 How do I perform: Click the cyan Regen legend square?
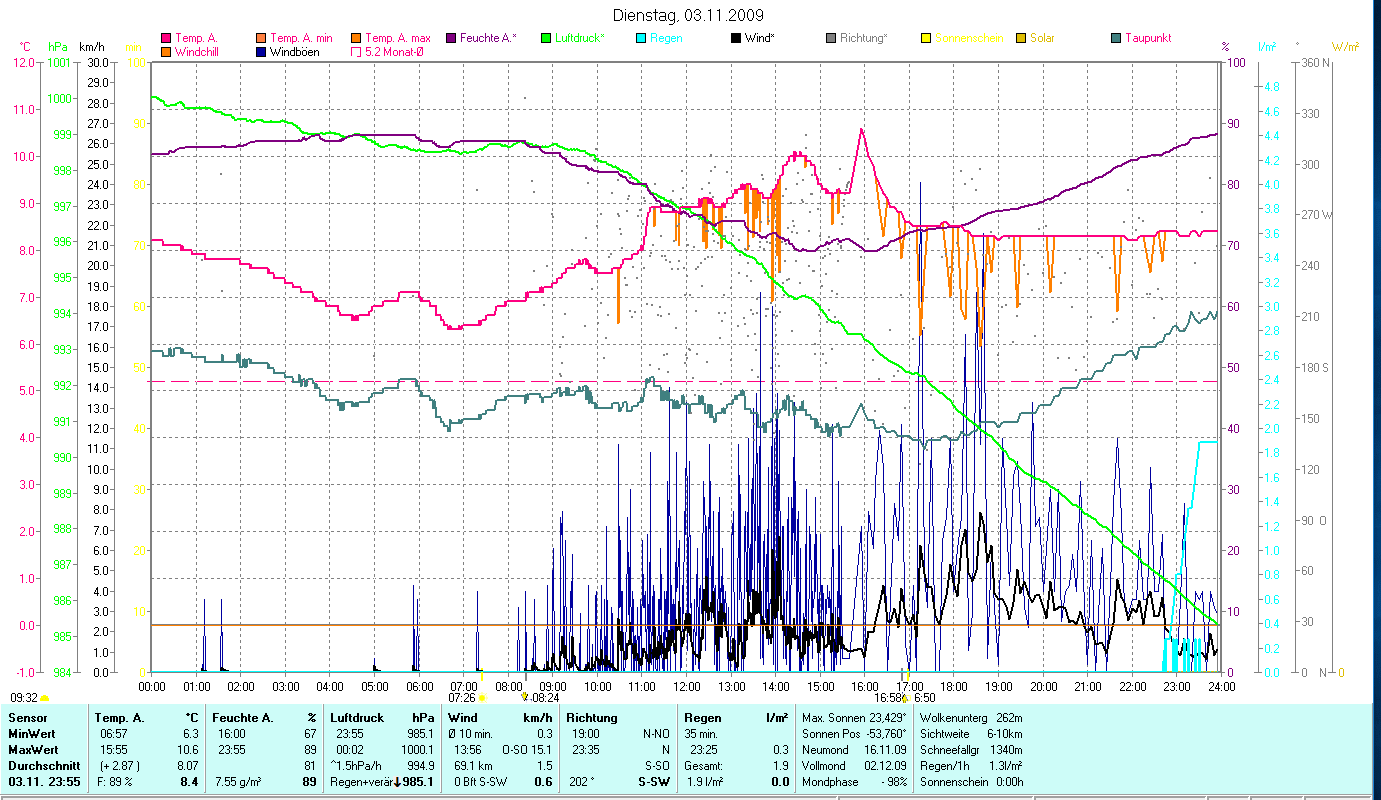(641, 38)
